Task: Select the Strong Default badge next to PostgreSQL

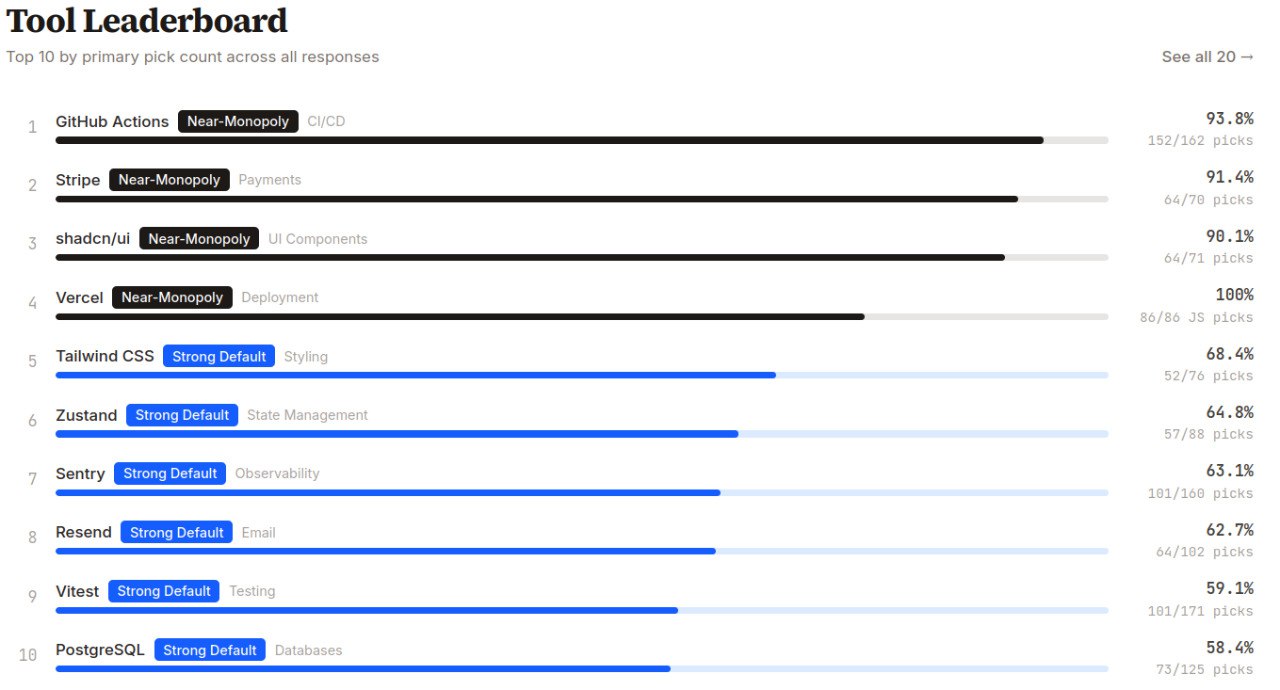Action: 210,650
